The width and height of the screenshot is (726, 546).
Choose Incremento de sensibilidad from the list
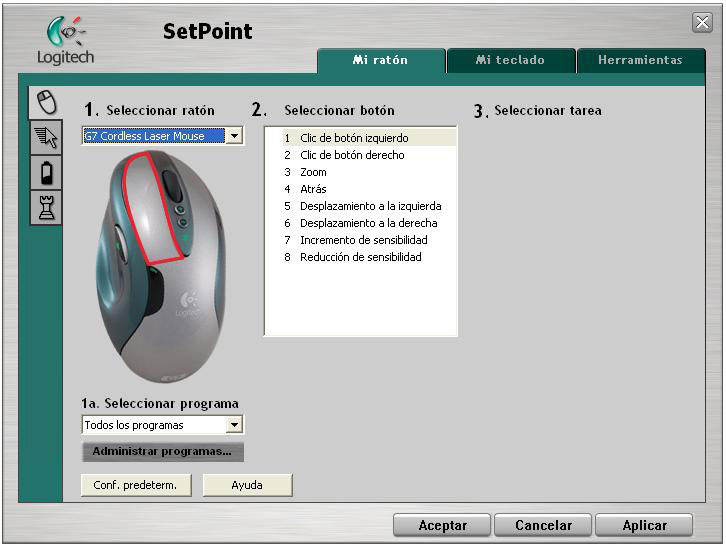(363, 240)
